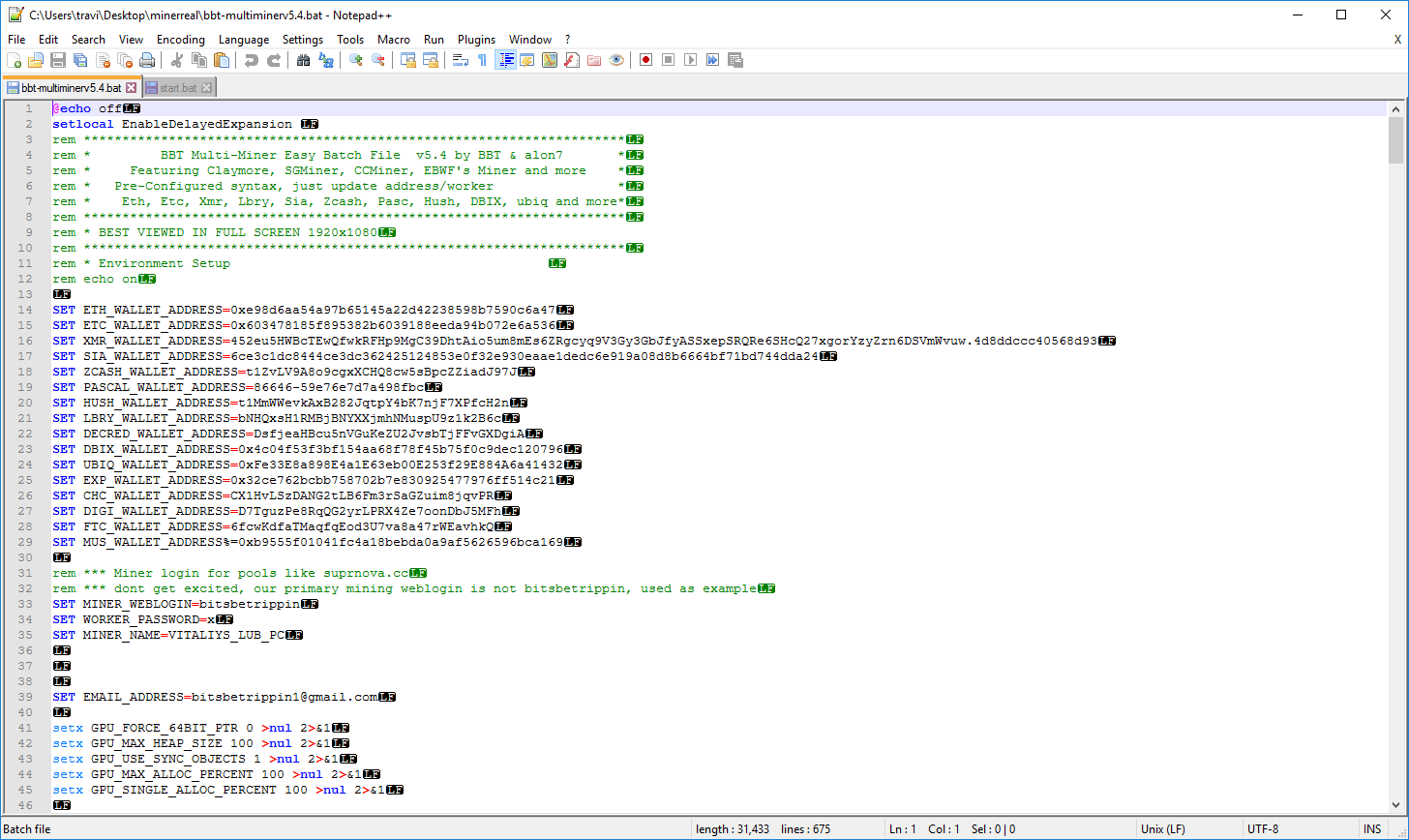Start macro recording with the red dot icon
The image size is (1409, 840).
click(x=645, y=60)
